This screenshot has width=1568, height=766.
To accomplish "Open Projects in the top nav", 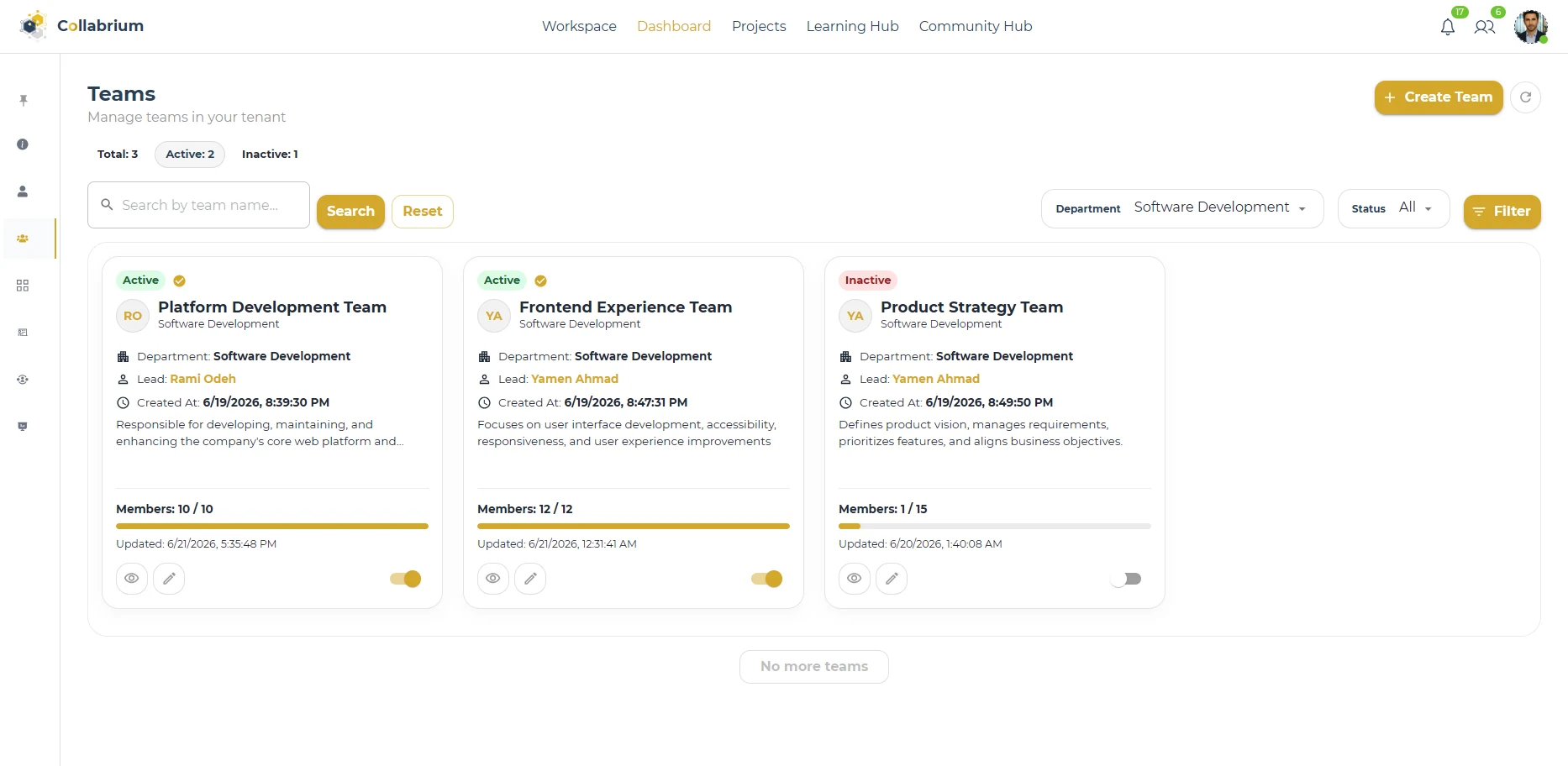I will [x=759, y=26].
